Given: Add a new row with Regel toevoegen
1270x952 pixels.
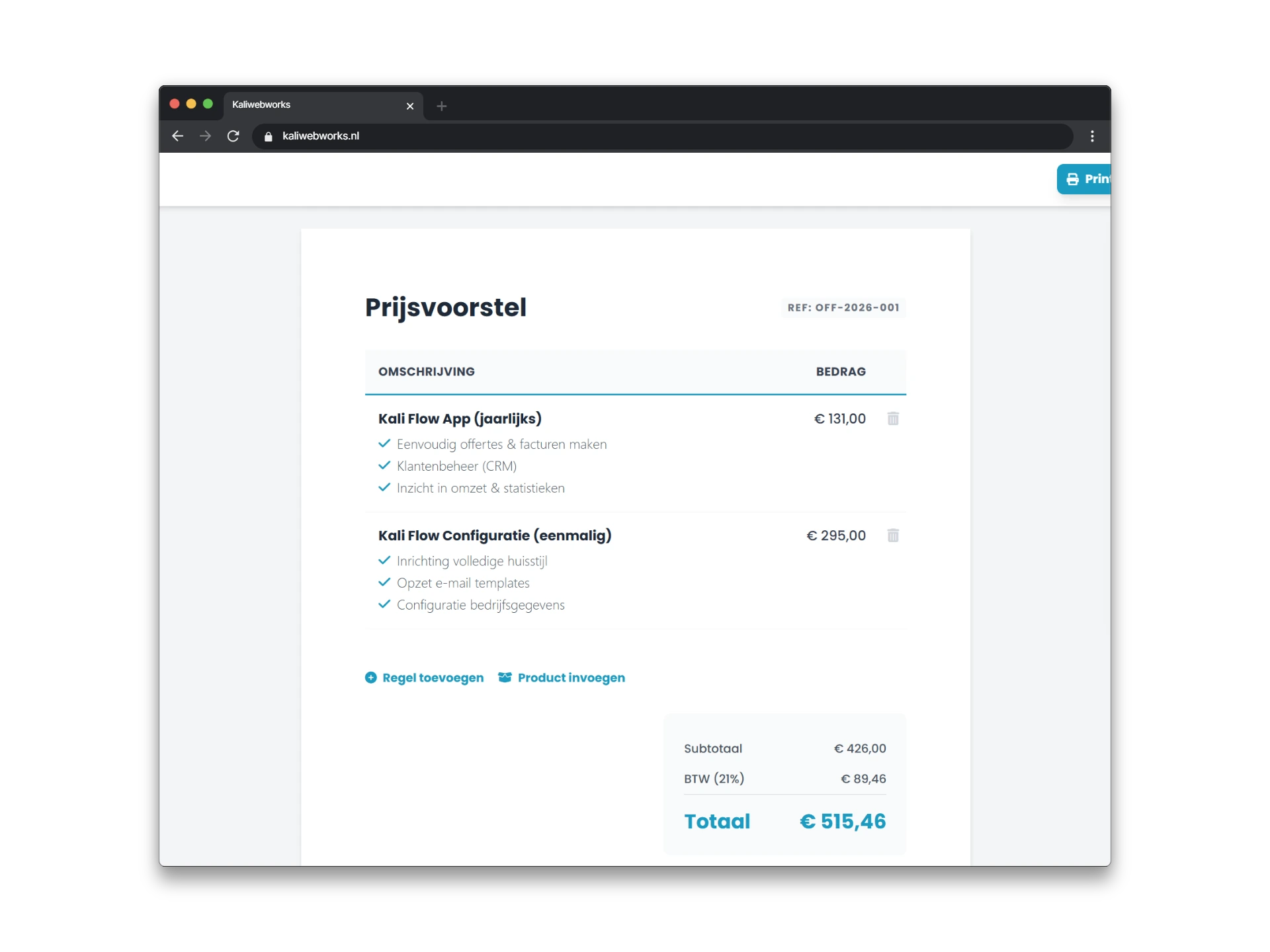Looking at the screenshot, I should (424, 678).
